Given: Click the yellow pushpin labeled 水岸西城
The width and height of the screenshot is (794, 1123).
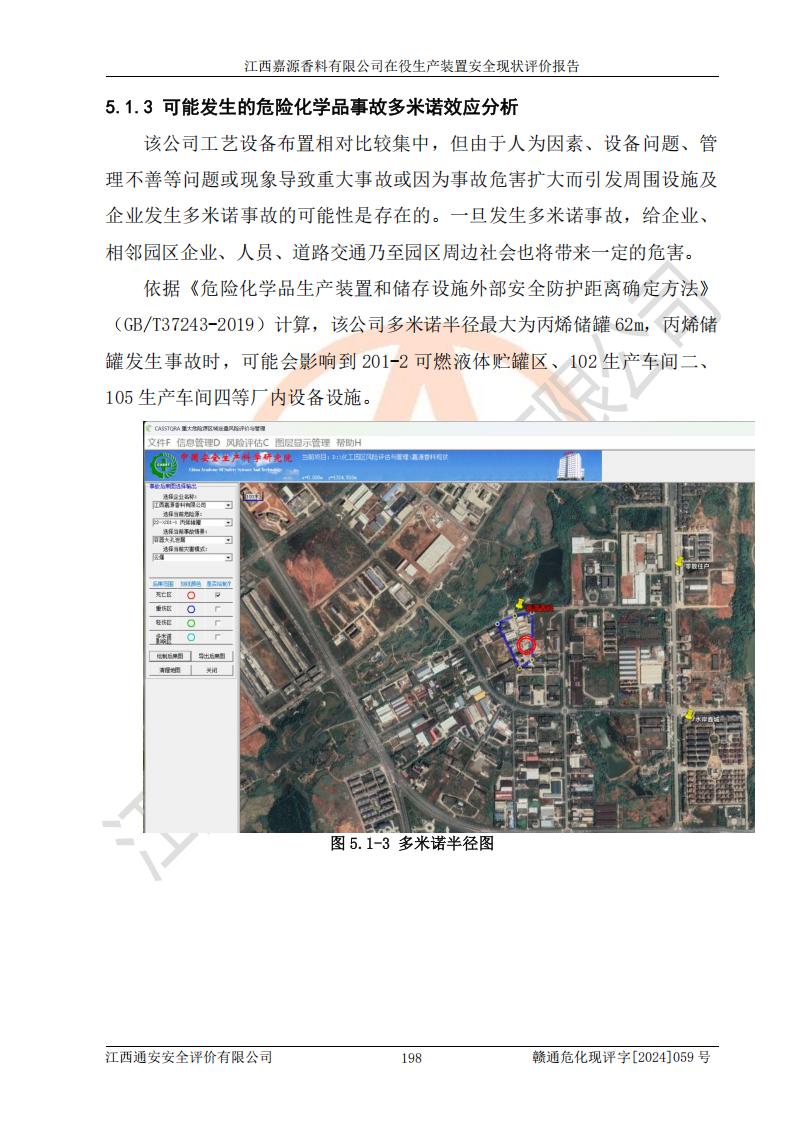Looking at the screenshot, I should click(x=690, y=715).
